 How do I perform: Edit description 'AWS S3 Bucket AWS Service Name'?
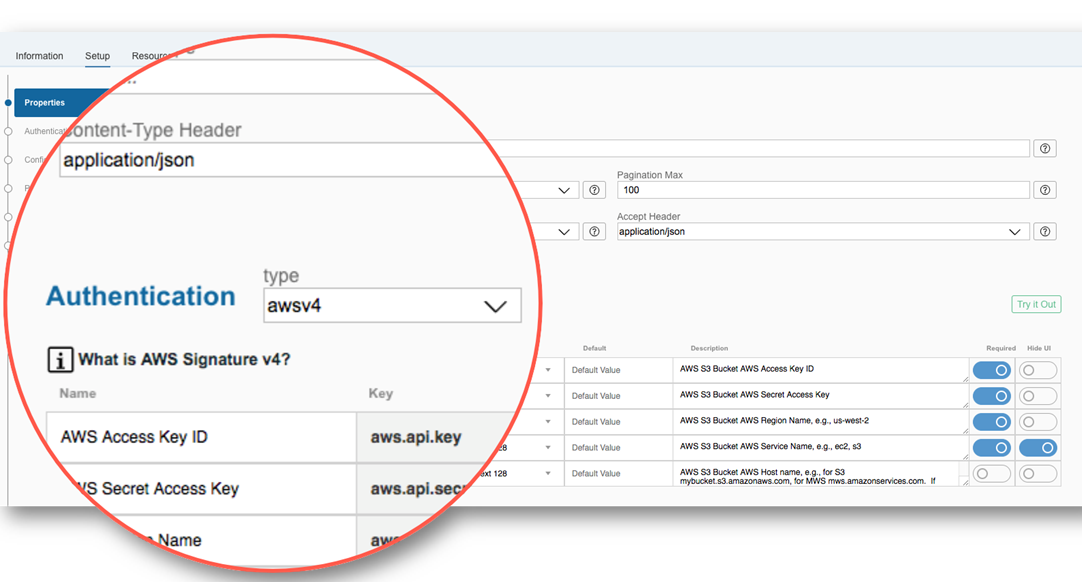[x=820, y=447]
